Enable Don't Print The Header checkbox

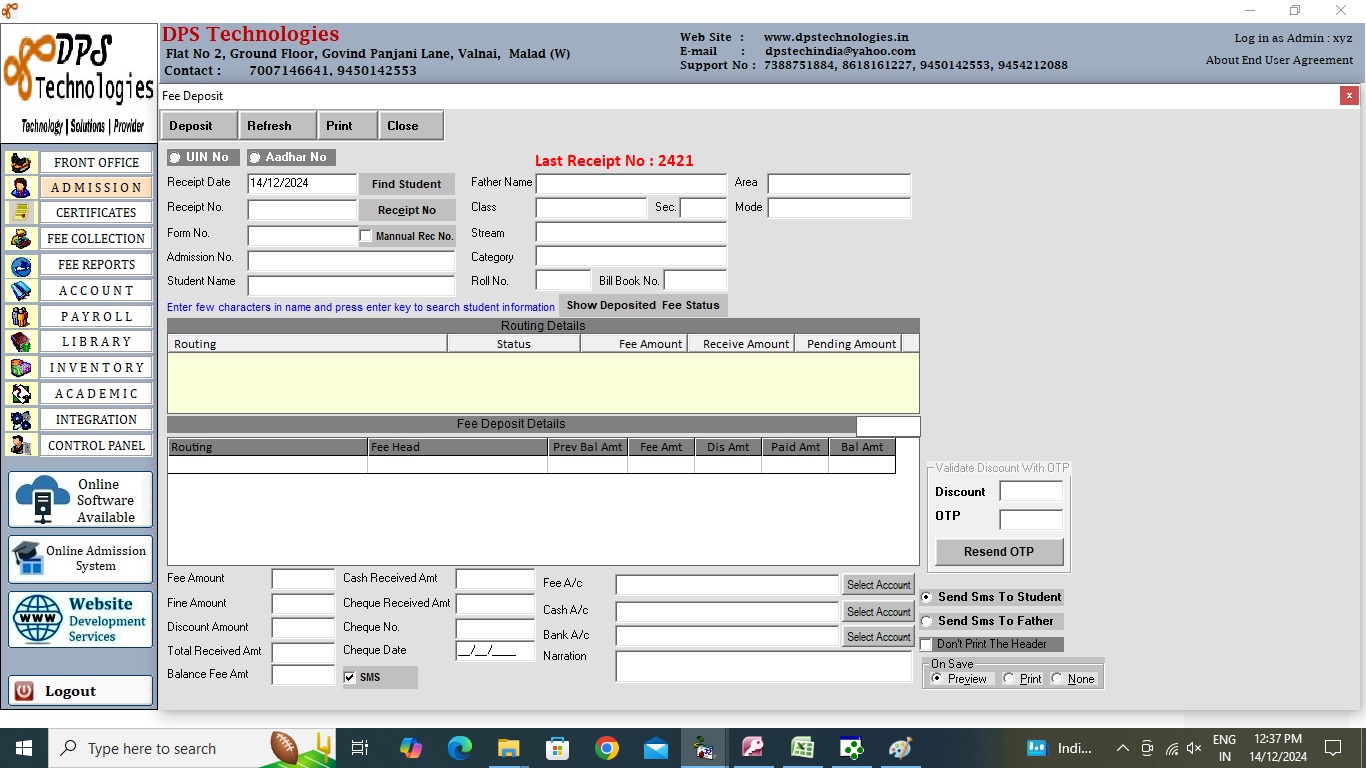927,645
